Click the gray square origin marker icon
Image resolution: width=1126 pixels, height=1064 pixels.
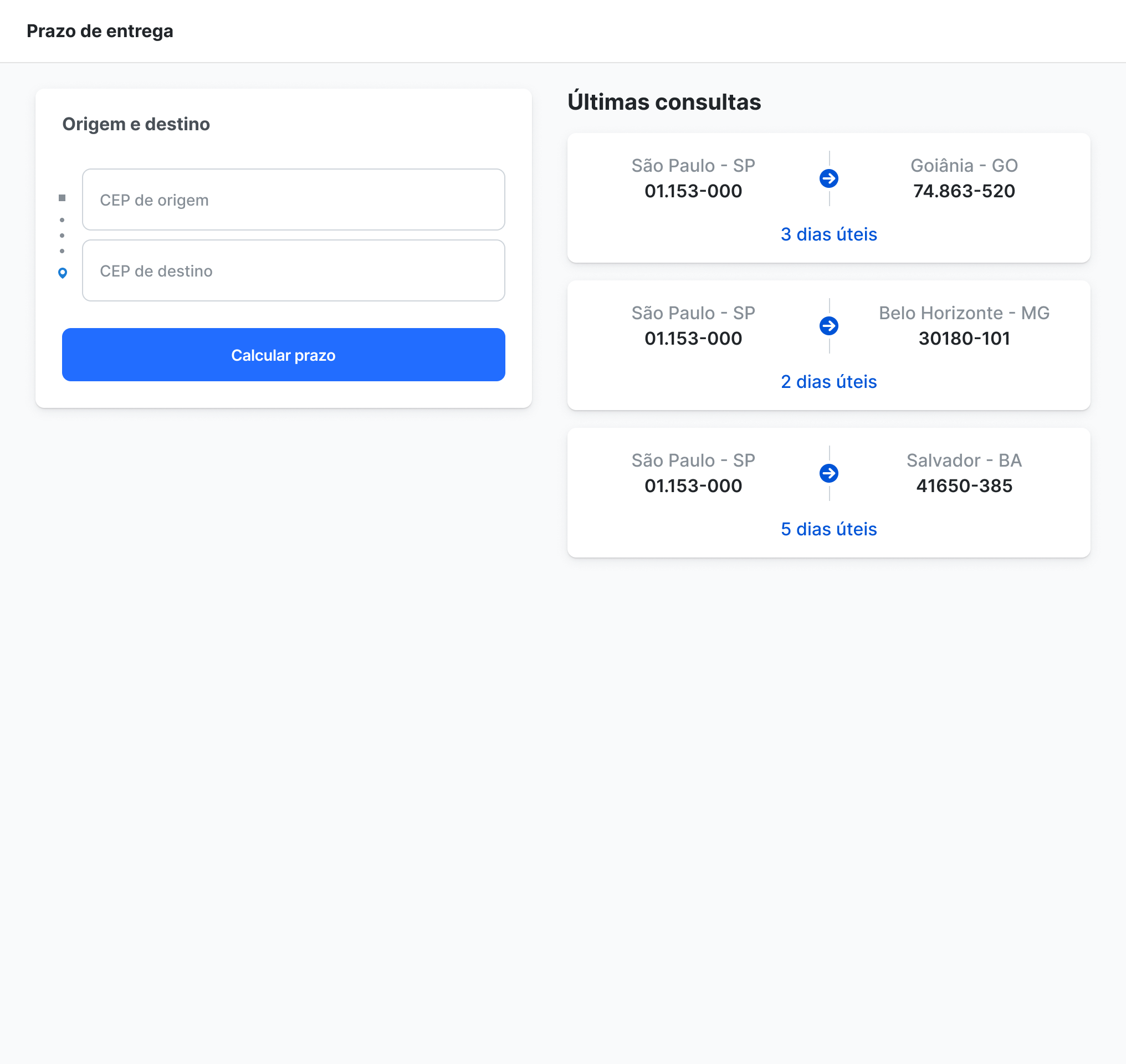(62, 198)
